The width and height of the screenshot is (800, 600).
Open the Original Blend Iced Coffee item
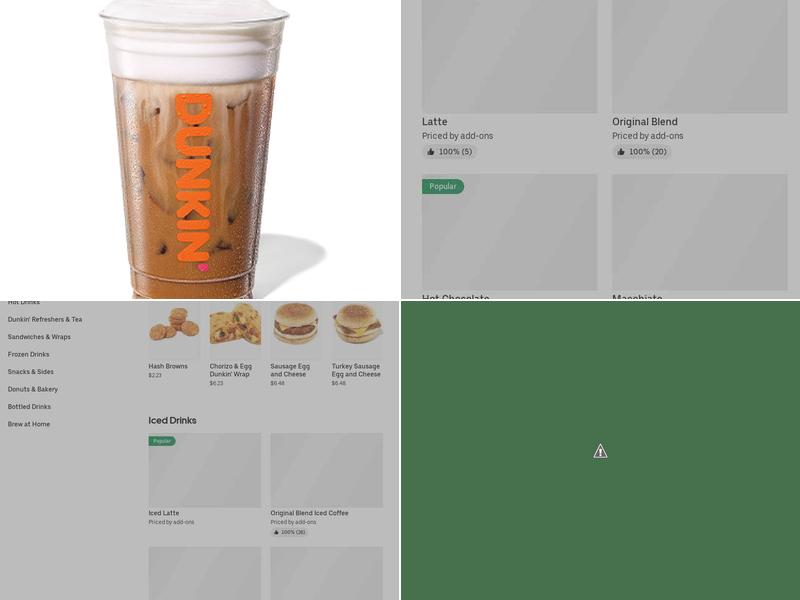tap(327, 485)
